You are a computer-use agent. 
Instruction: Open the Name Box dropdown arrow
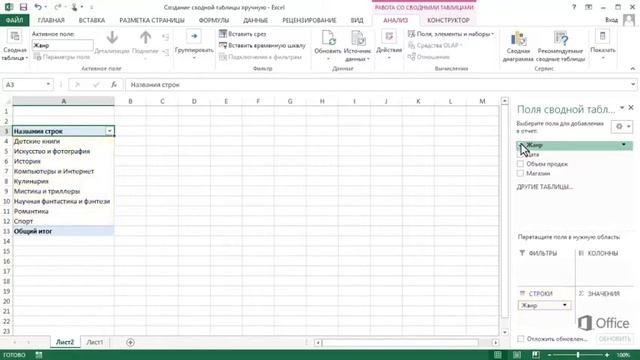click(48, 84)
